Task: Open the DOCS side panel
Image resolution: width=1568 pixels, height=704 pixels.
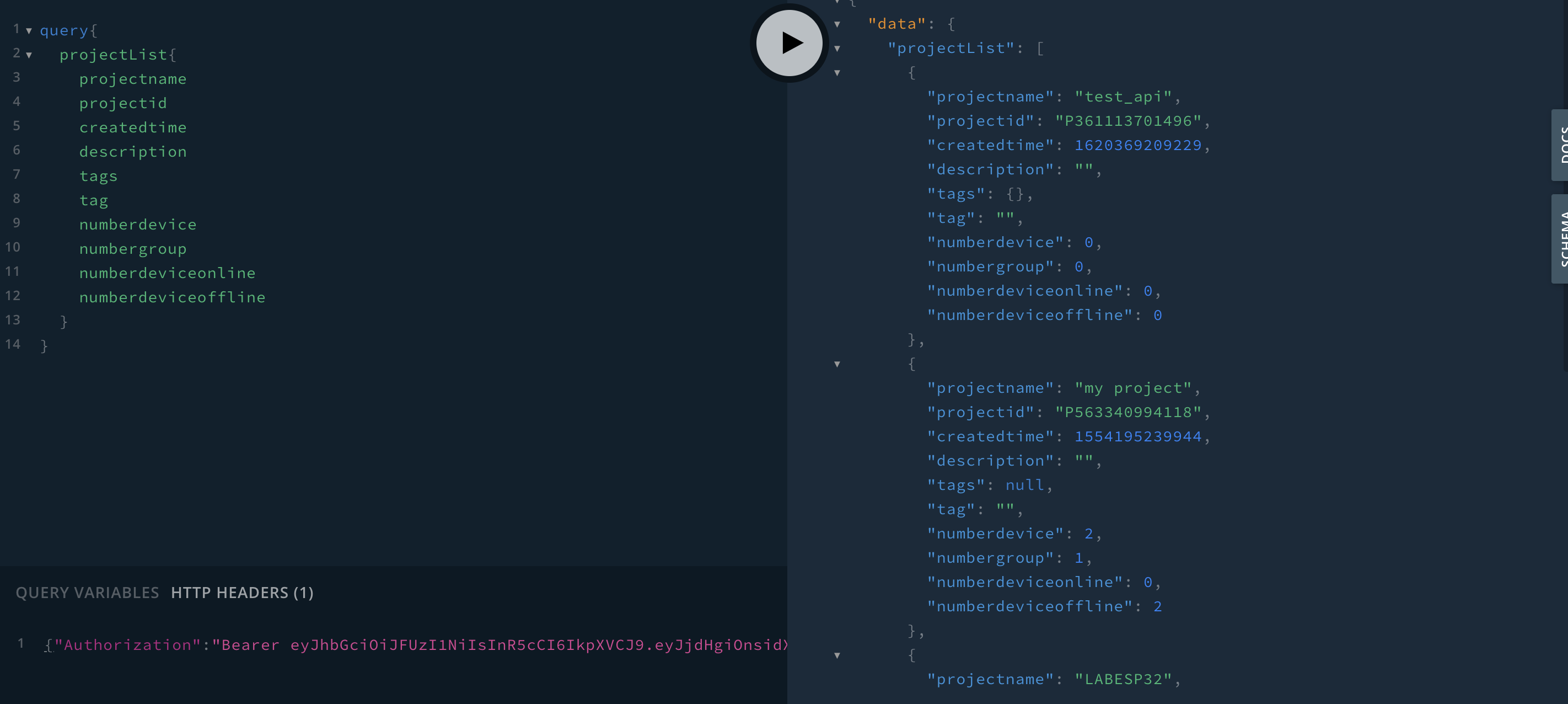Action: (1560, 145)
